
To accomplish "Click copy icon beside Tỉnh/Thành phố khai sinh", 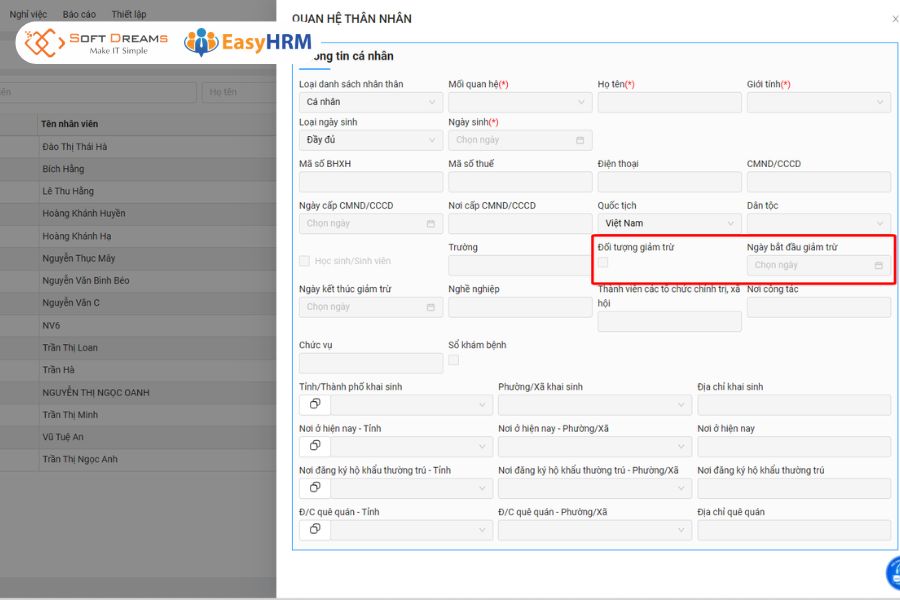I will (315, 404).
